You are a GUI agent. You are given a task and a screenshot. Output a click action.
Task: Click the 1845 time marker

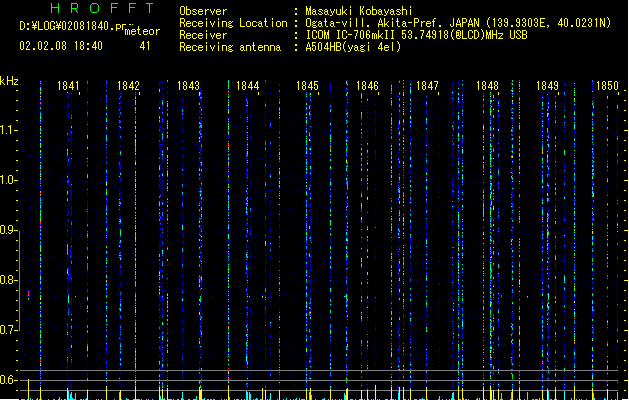pyautogui.click(x=307, y=86)
